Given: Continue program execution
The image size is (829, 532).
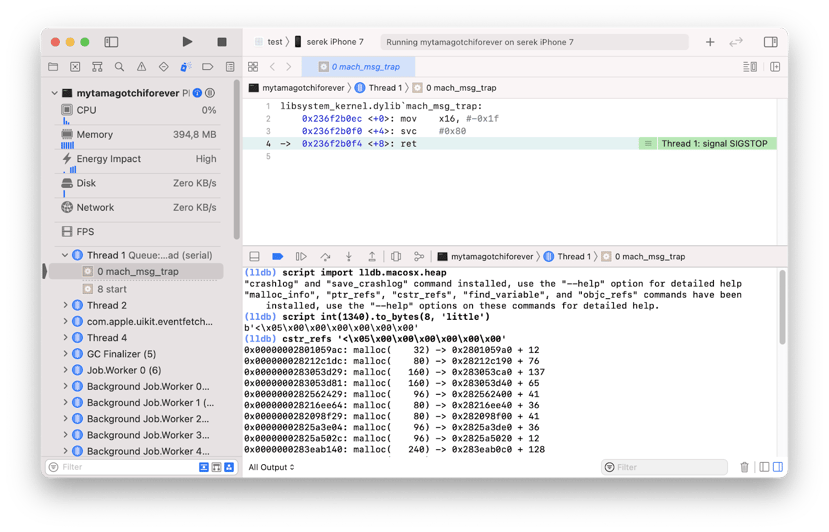Looking at the screenshot, I should click(301, 256).
